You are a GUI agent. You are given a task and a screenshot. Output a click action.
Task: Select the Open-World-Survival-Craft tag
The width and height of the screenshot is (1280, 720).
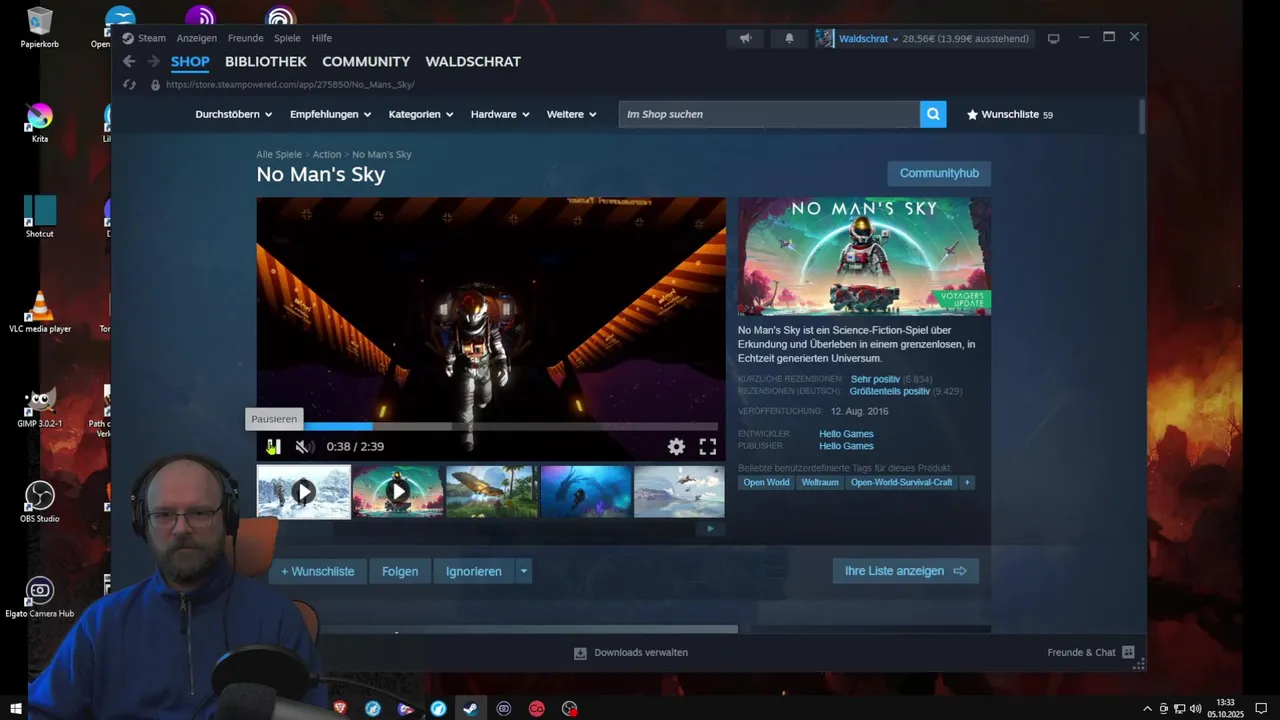(x=901, y=482)
